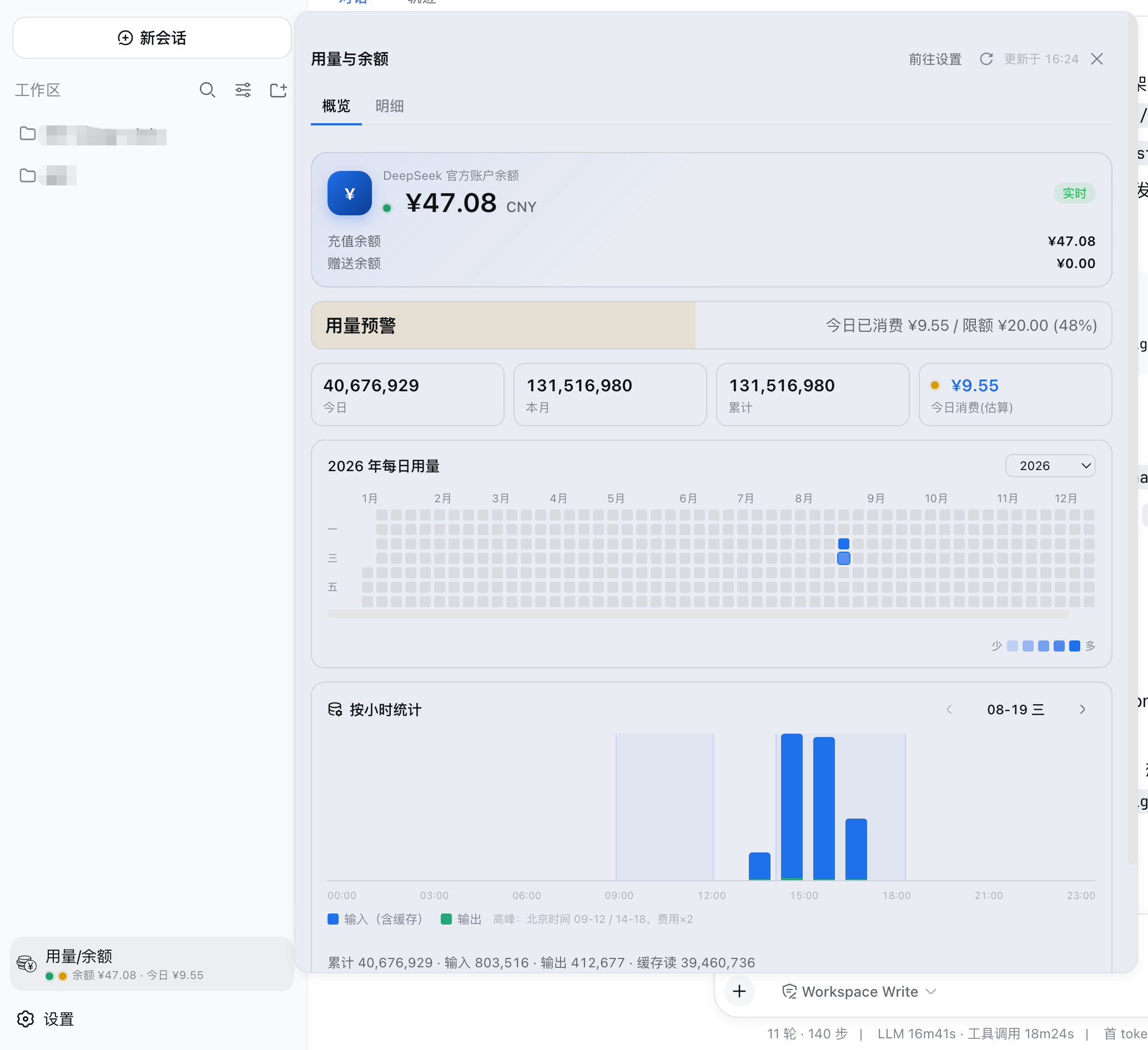Screen dimensions: 1148x1050
Task: Switch to 明细 tab
Action: pos(390,107)
